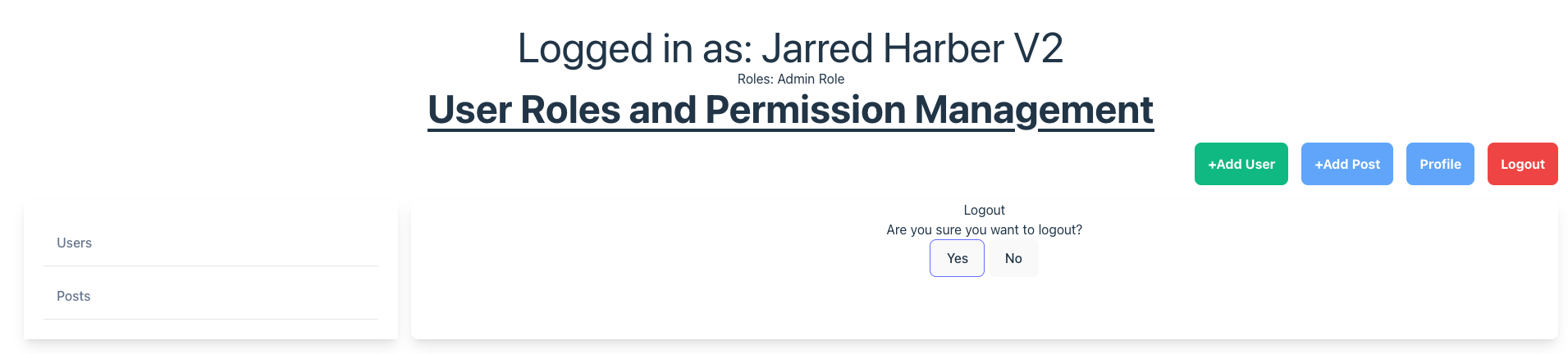Screen dimensions: 1568x354
Task: Confirm logout by clicking Yes
Action: tap(957, 258)
